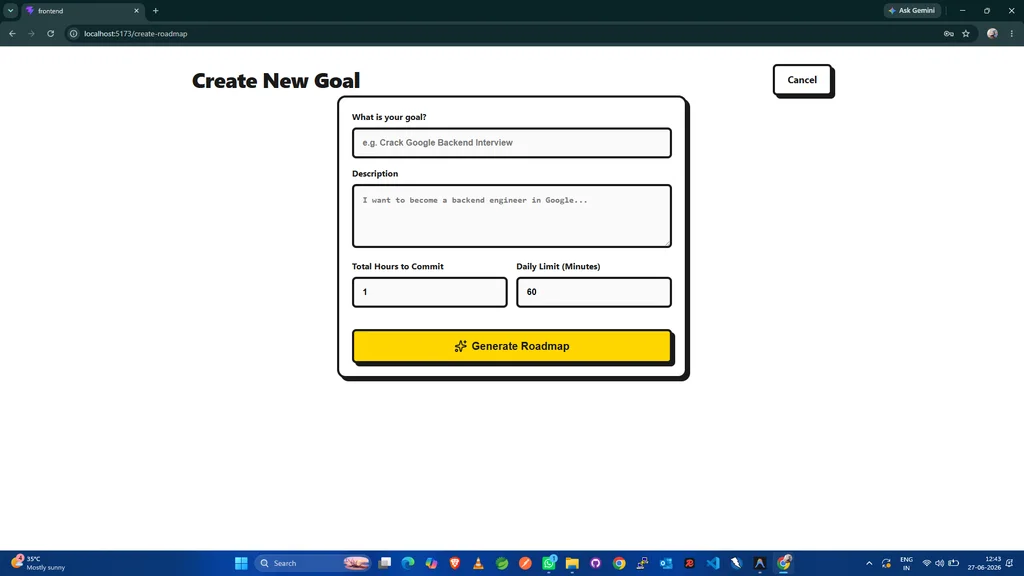The width and height of the screenshot is (1024, 576).
Task: Open the volume control in the tray
Action: [940, 564]
